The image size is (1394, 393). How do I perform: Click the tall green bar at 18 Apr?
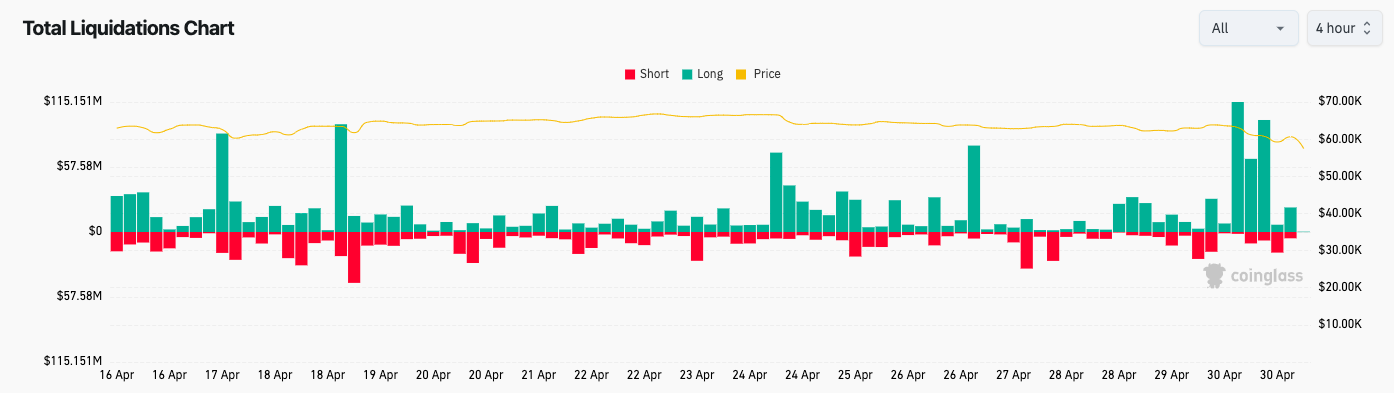341,178
